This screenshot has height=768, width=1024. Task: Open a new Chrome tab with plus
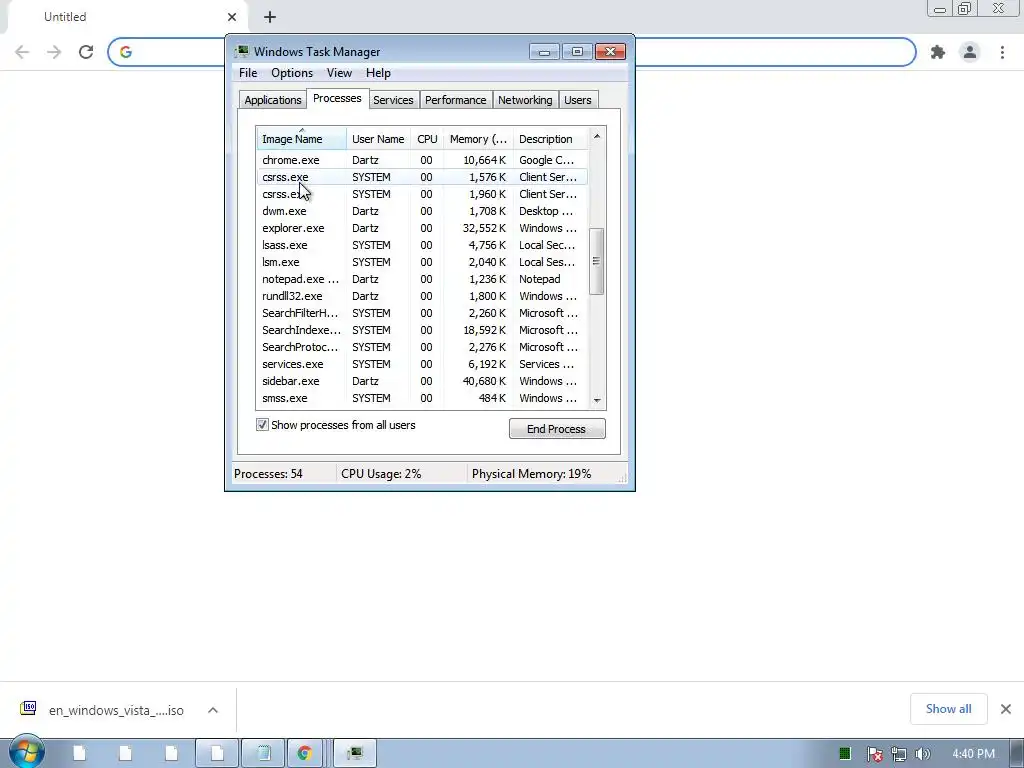tap(270, 17)
